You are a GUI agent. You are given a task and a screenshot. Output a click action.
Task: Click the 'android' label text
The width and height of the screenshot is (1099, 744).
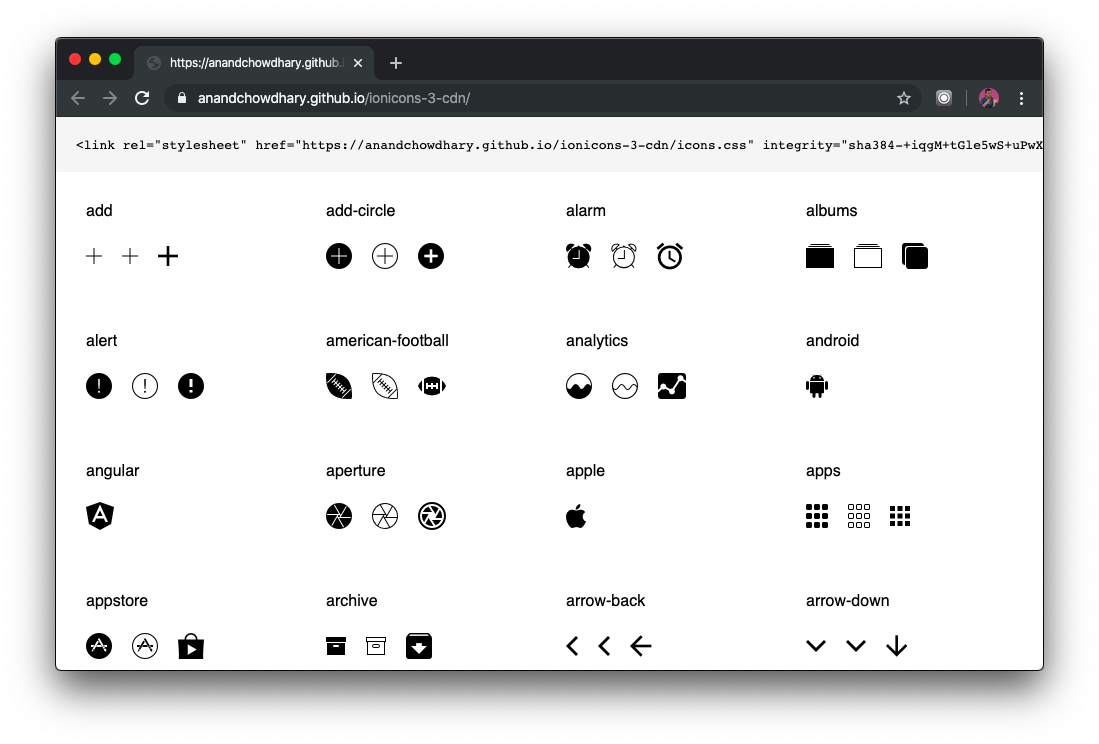[x=832, y=341]
